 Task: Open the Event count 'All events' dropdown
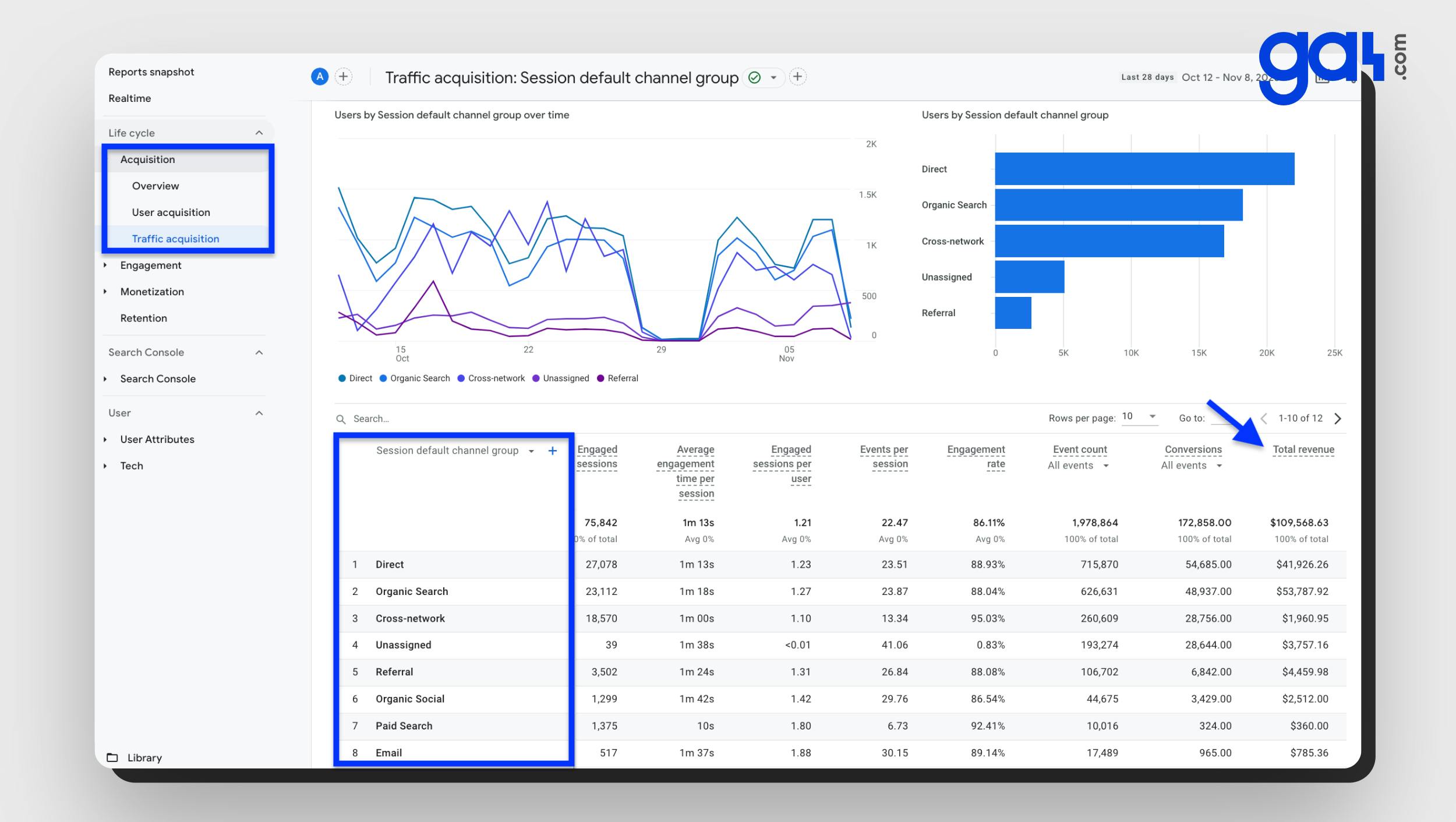(x=1078, y=465)
